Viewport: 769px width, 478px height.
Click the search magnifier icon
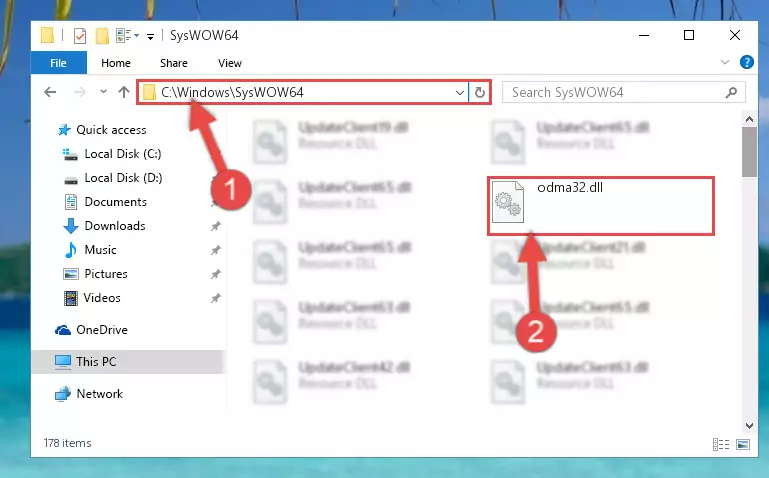(x=731, y=92)
